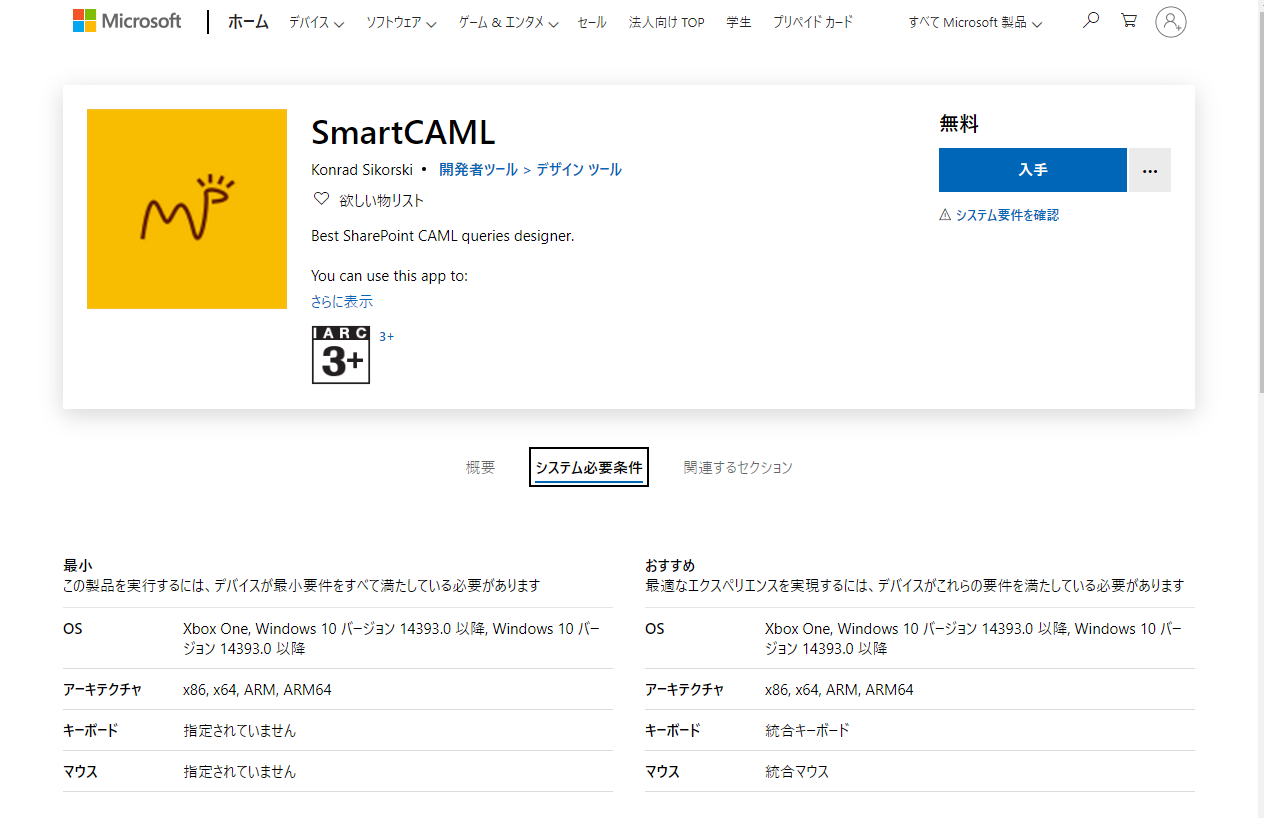Click the SmartCAML title heading
The width and height of the screenshot is (1264, 818).
coord(403,133)
